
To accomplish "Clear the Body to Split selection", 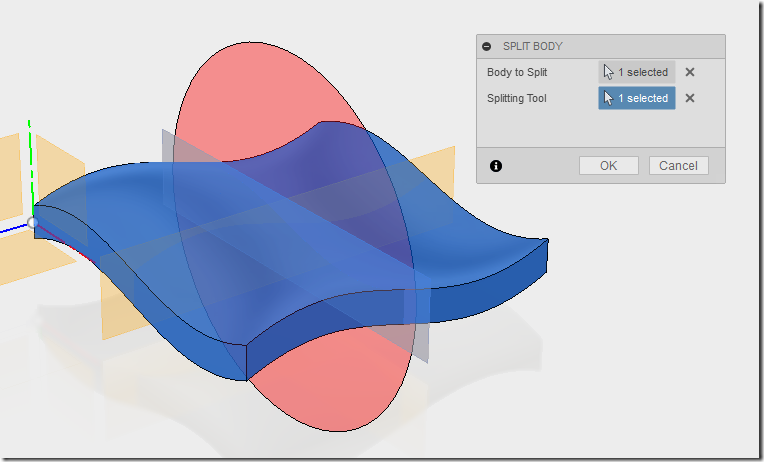I will 689,72.
